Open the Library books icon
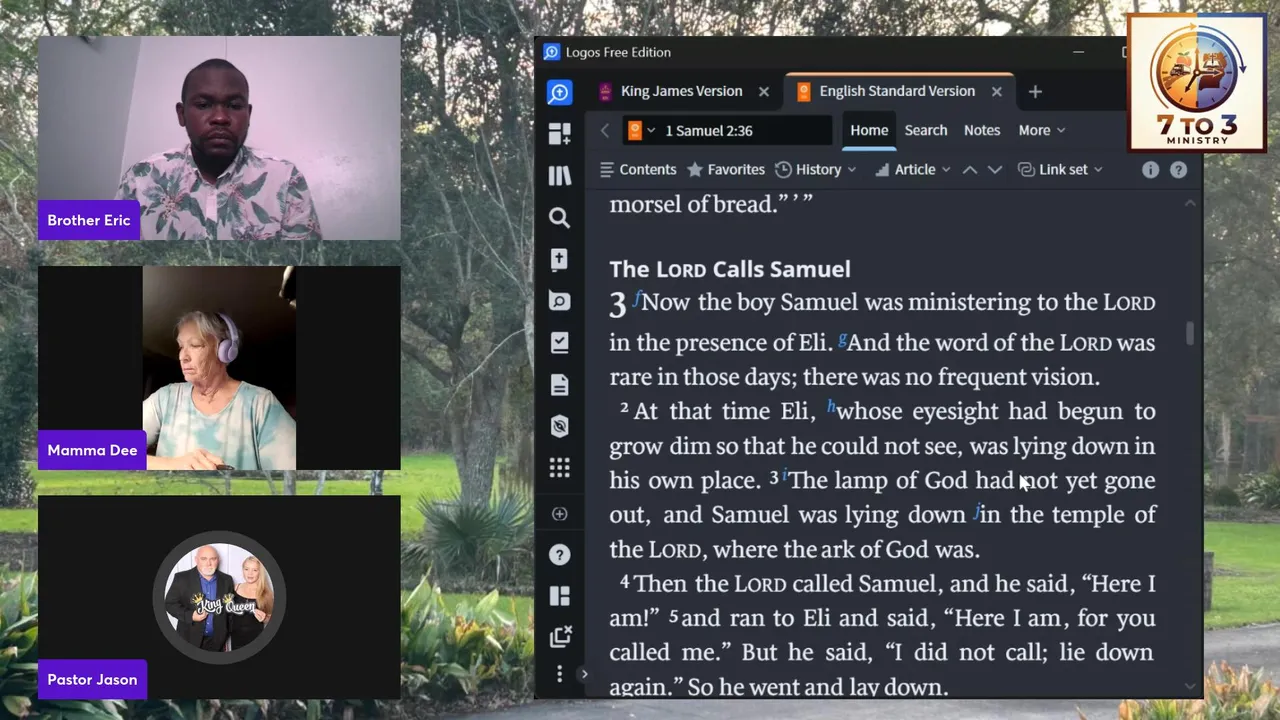This screenshot has height=720, width=1280. [x=559, y=176]
